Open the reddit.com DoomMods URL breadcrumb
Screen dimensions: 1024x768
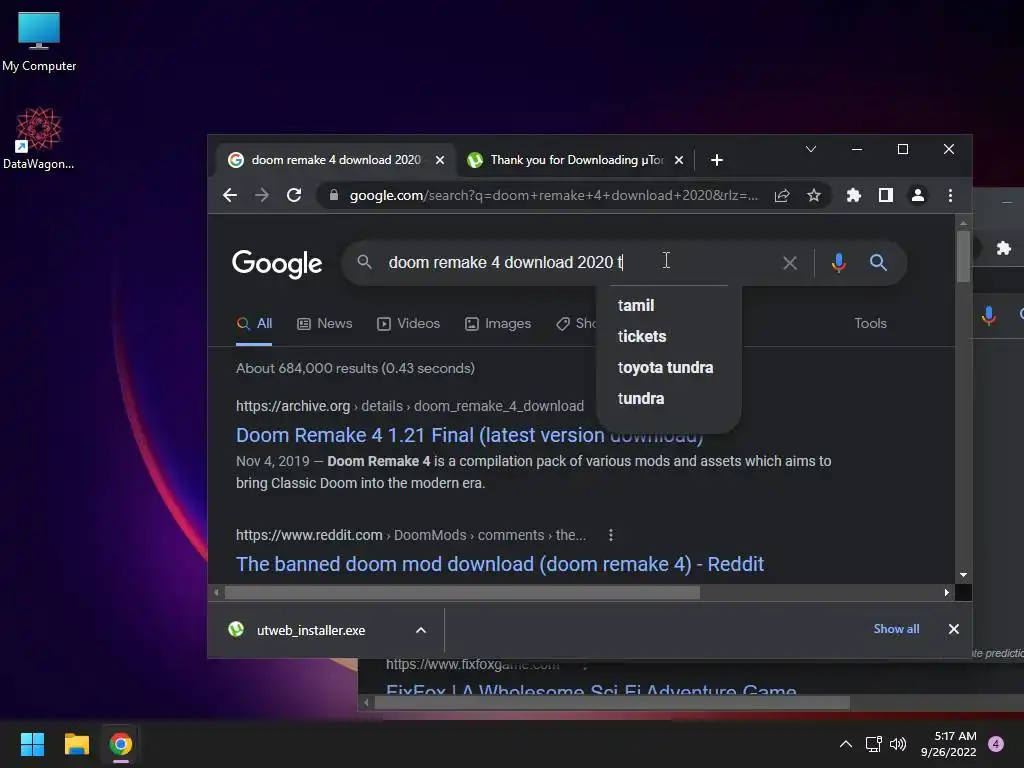pos(411,536)
